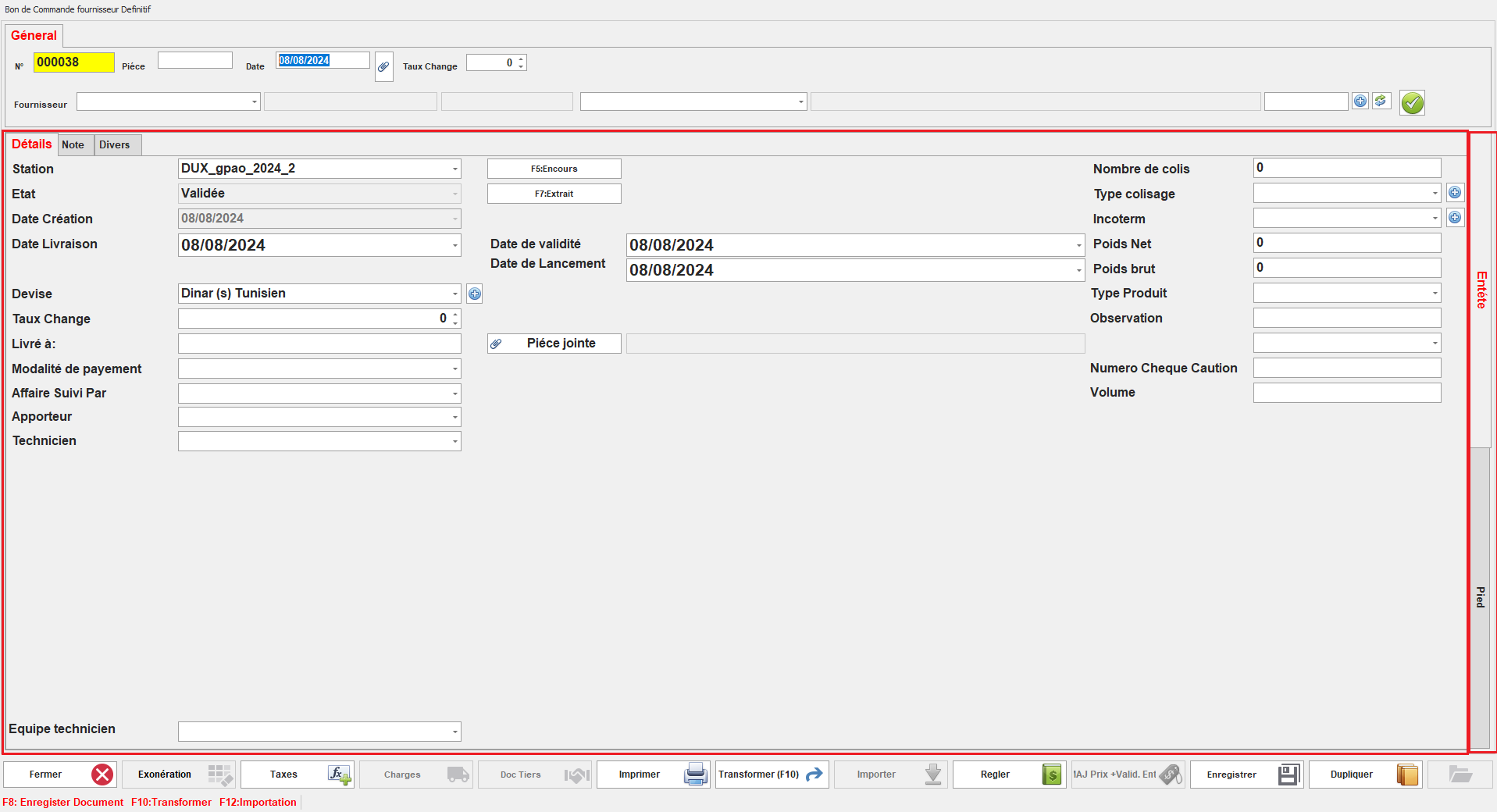The image size is (1497, 812).
Task: Click the paperclip attachment icon beside Date
Action: click(383, 67)
